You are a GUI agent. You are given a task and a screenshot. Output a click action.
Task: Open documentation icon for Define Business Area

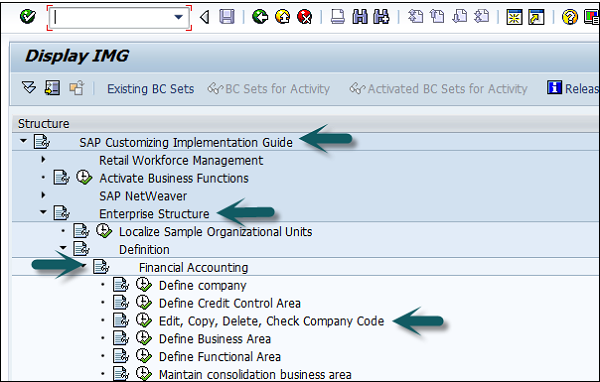(121, 338)
